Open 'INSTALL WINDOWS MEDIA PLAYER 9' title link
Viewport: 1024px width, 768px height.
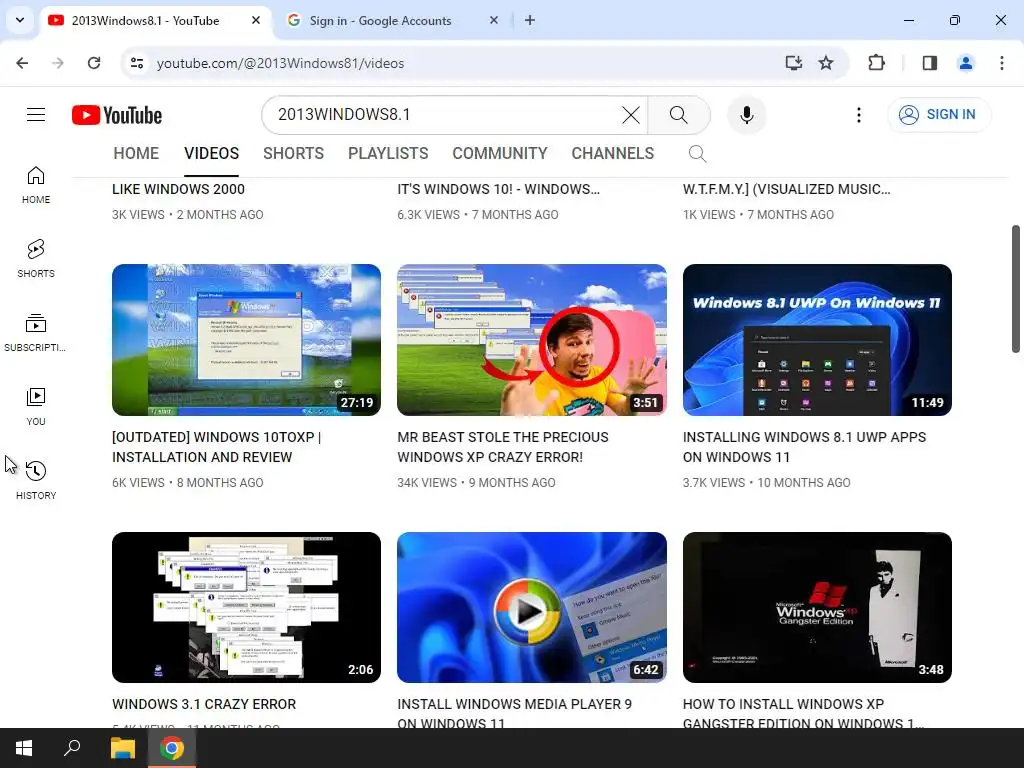515,713
